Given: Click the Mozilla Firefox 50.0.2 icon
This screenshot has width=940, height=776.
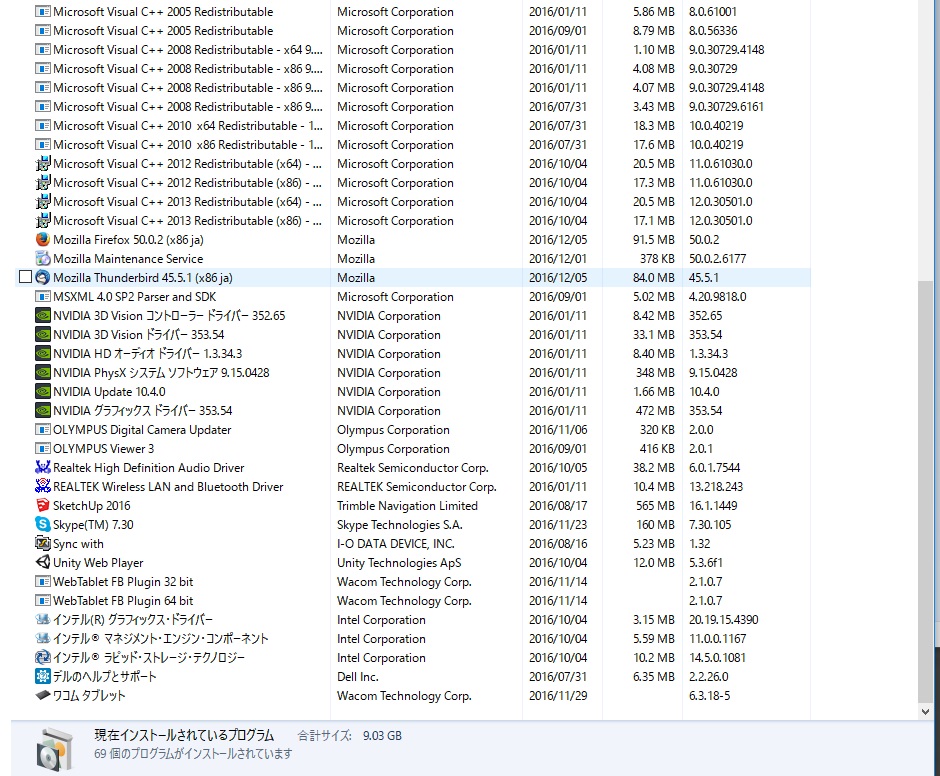Looking at the screenshot, I should 43,240.
